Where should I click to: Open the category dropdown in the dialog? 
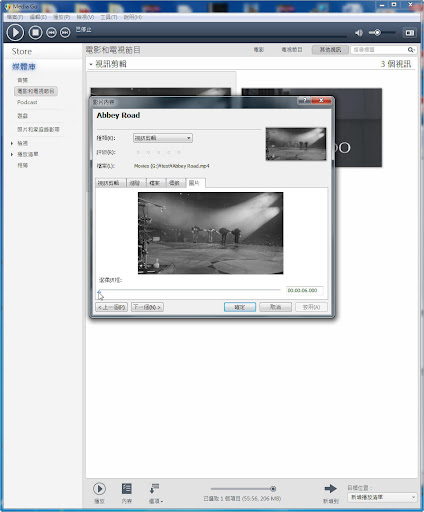(163, 138)
